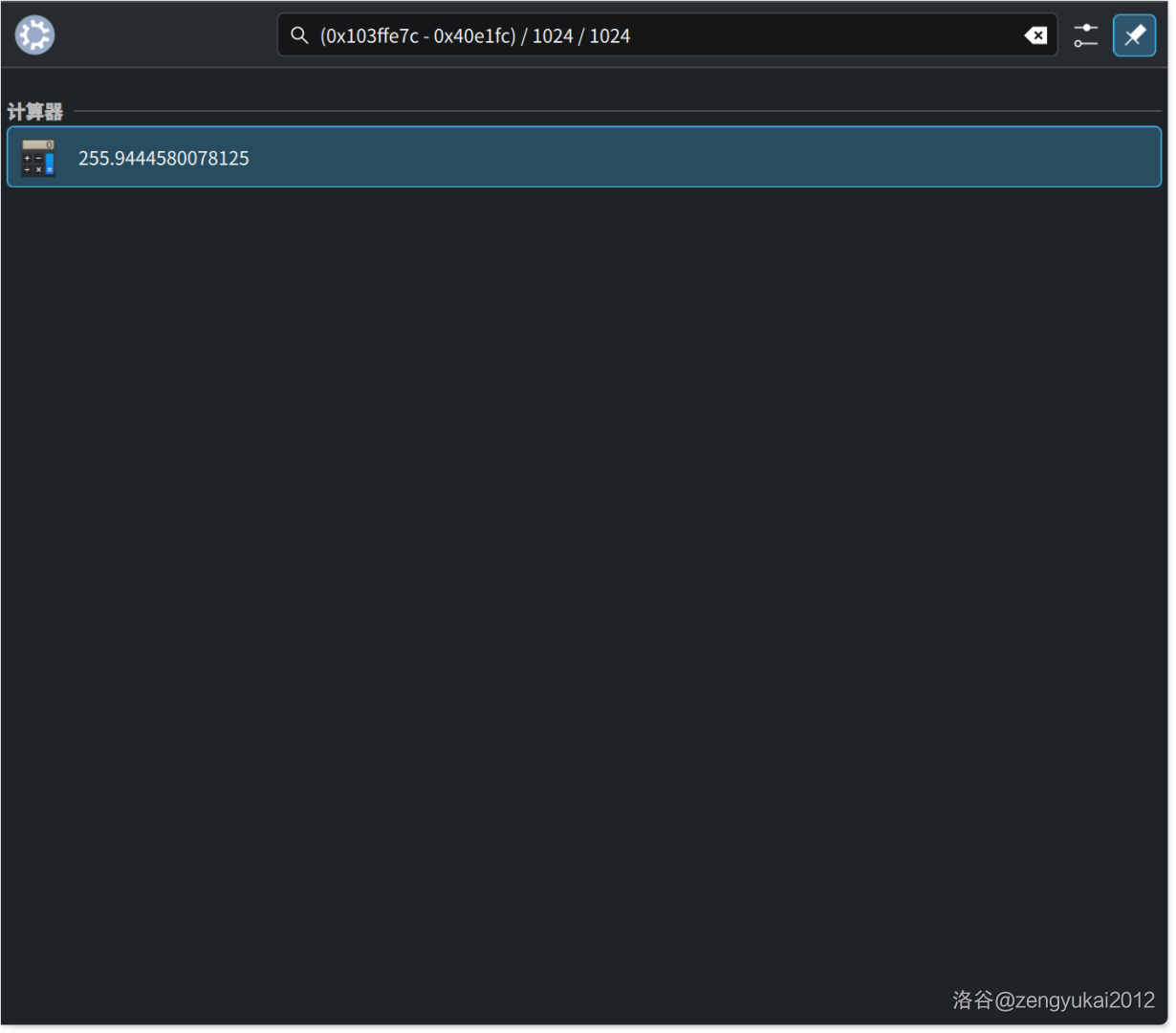
Task: Click the trailing "1024 / 1024" in query
Action: pyautogui.click(x=581, y=36)
